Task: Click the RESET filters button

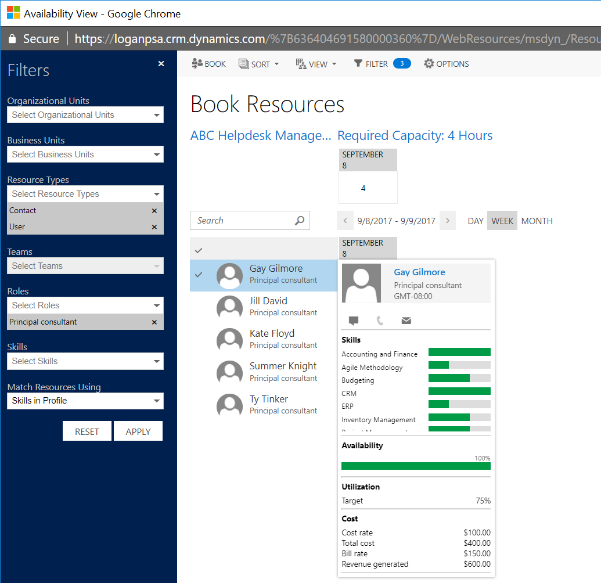Action: 87,431
